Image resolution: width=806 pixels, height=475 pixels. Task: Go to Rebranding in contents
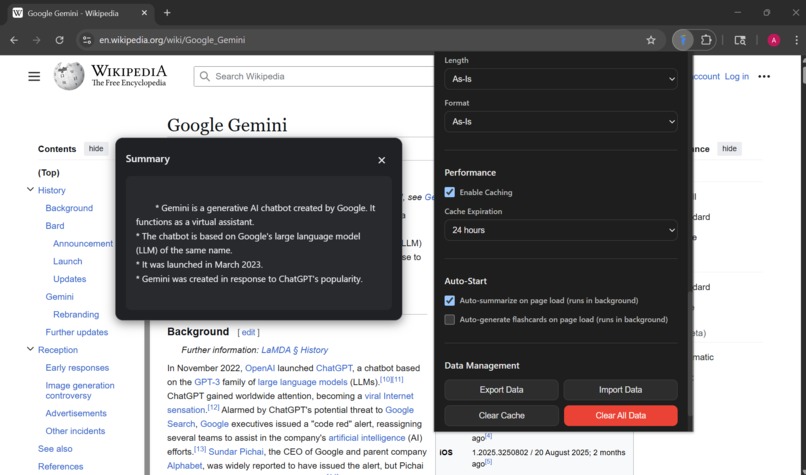click(x=76, y=315)
